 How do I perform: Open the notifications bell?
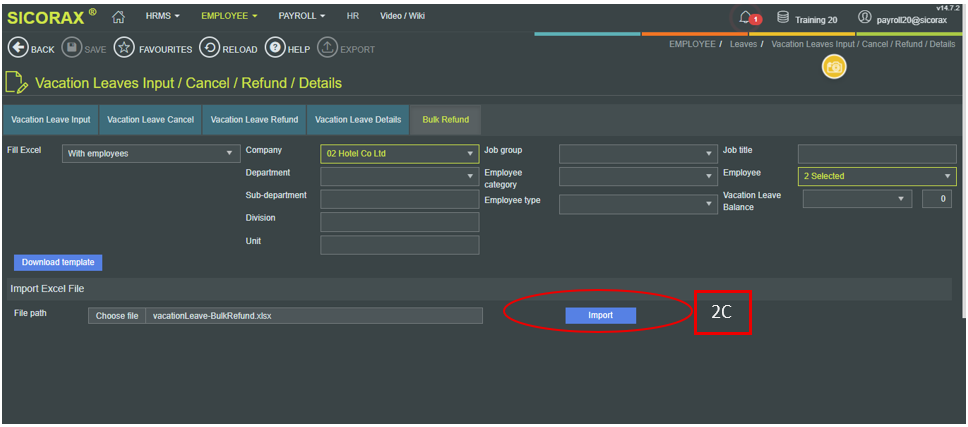tap(745, 17)
